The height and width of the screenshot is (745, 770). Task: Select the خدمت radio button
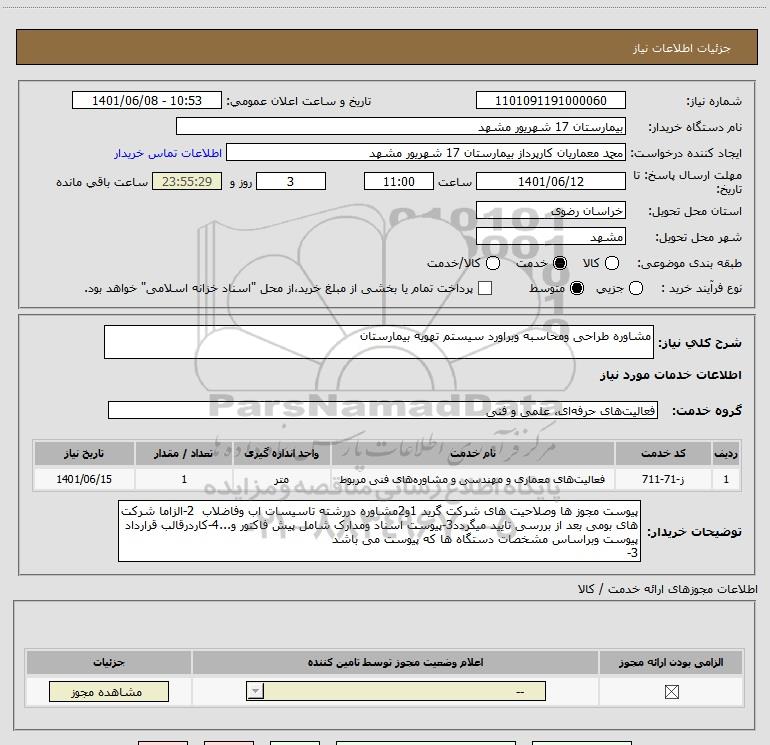(x=560, y=263)
